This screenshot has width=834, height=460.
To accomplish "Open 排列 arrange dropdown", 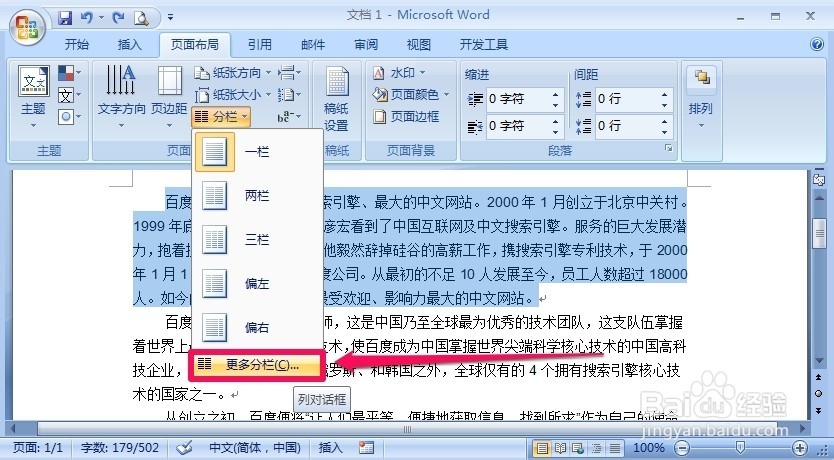I will (701, 99).
